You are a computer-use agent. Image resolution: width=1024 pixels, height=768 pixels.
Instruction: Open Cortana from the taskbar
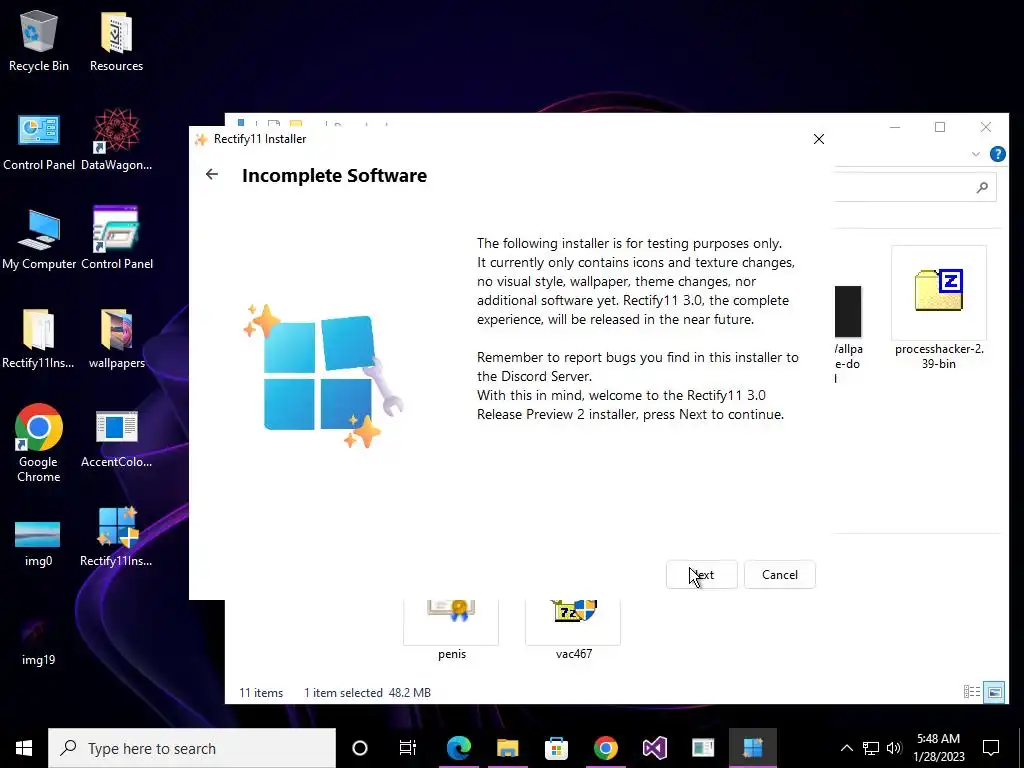360,748
